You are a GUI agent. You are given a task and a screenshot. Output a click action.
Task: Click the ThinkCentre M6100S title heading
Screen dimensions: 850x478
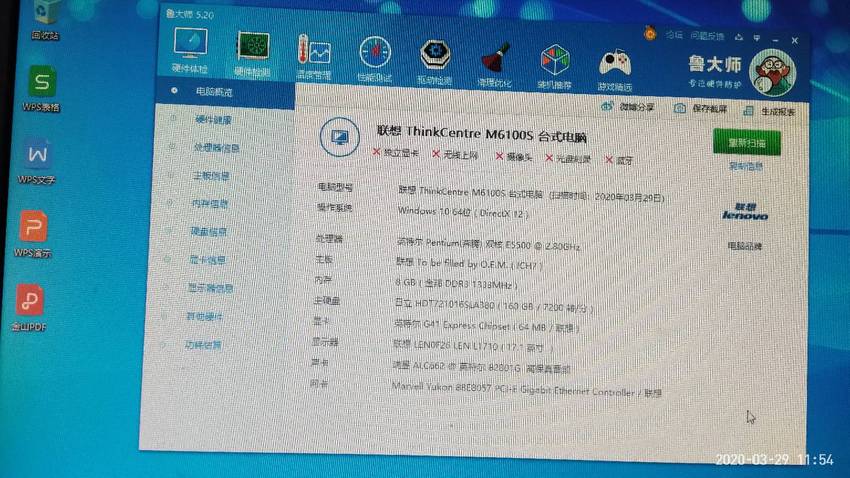[x=482, y=133]
